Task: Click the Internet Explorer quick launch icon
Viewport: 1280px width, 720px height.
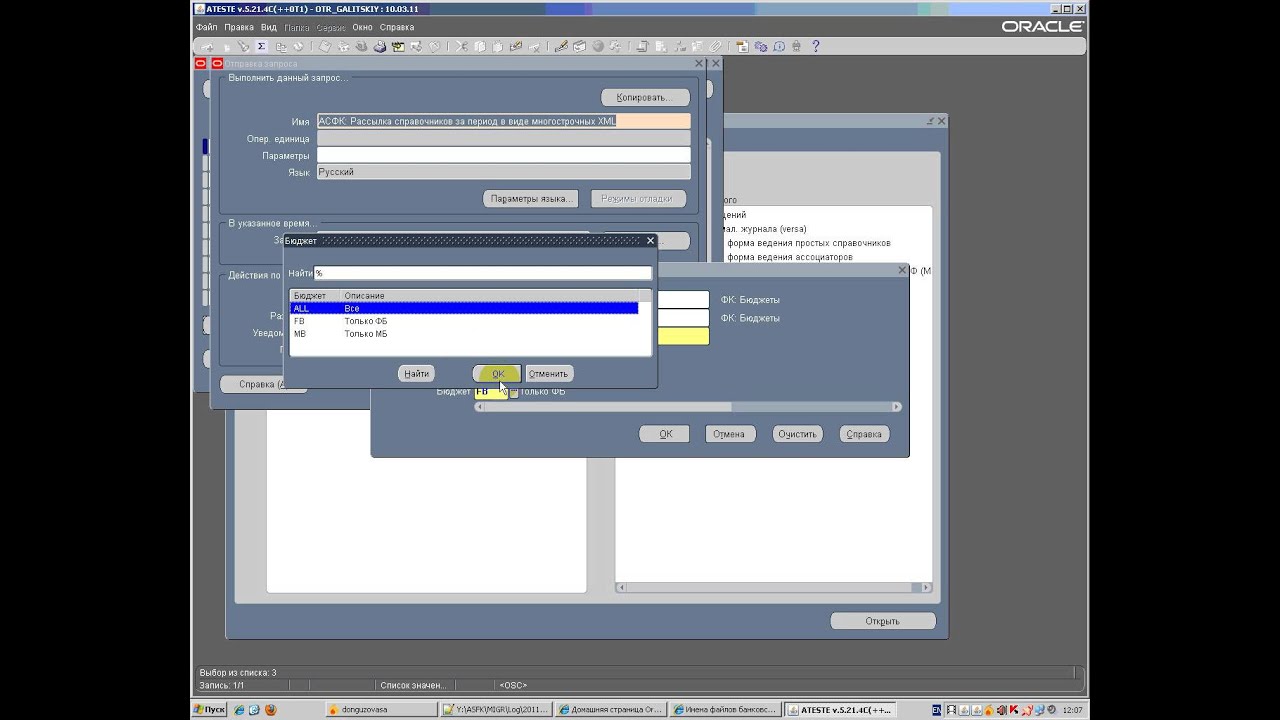Action: [x=240, y=709]
